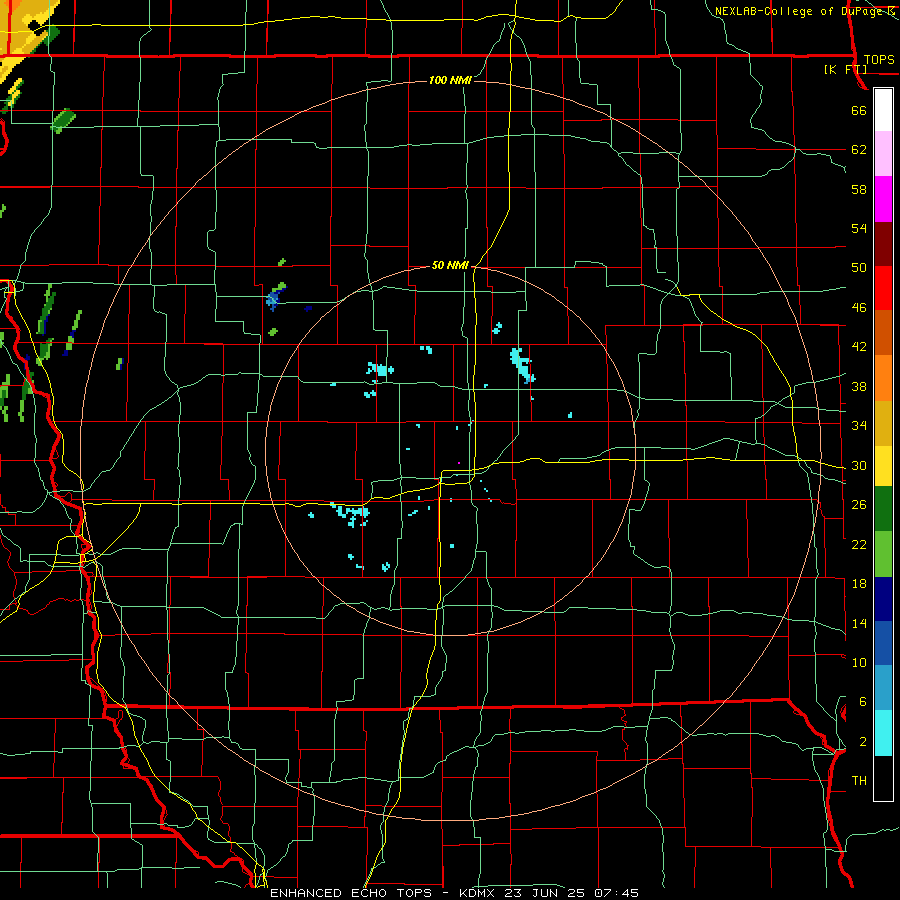This screenshot has width=900, height=900.
Task: Click the '50 NMI' range ring label
Action: tap(450, 265)
